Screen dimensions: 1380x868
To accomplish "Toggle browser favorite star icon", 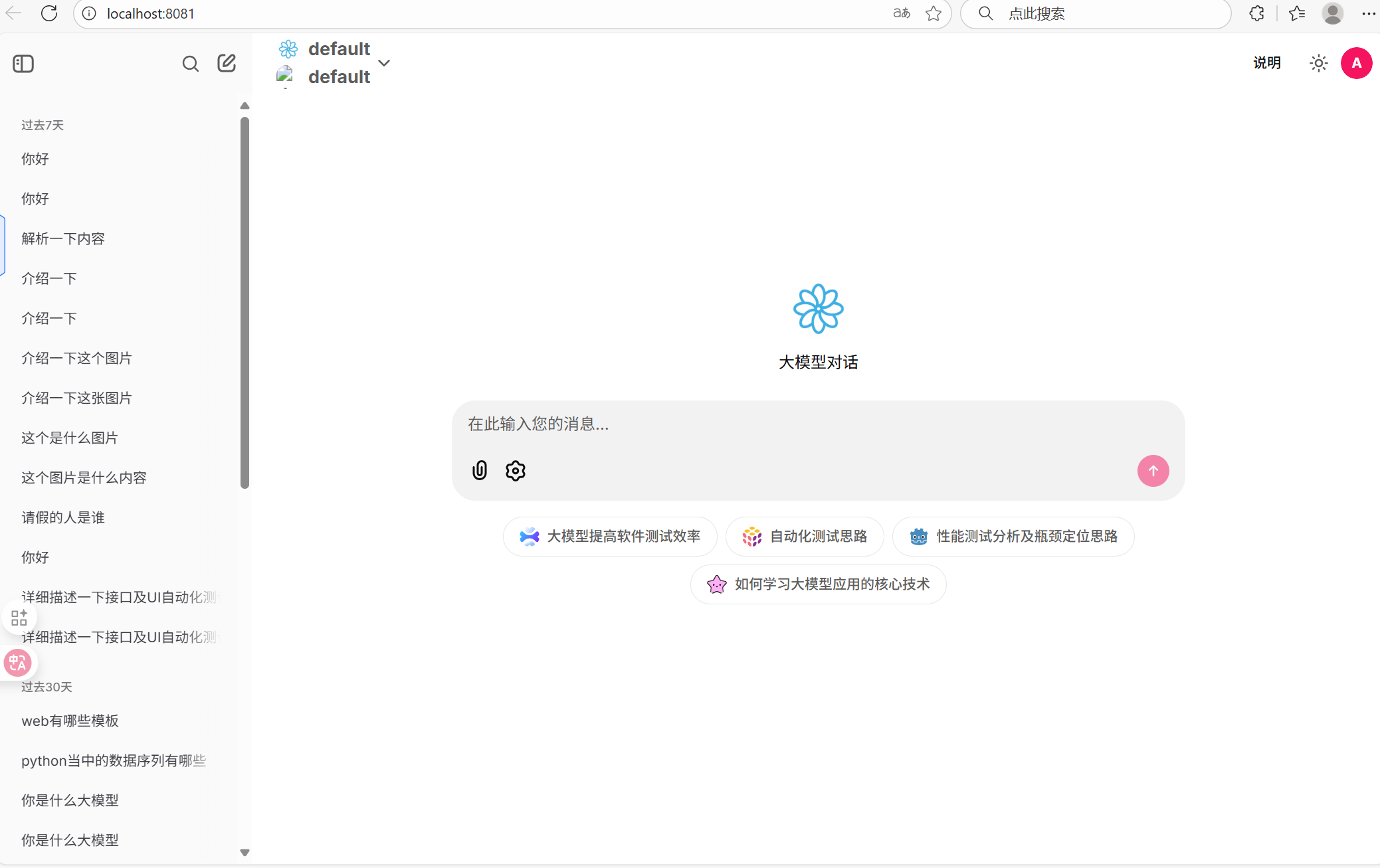I will point(933,13).
